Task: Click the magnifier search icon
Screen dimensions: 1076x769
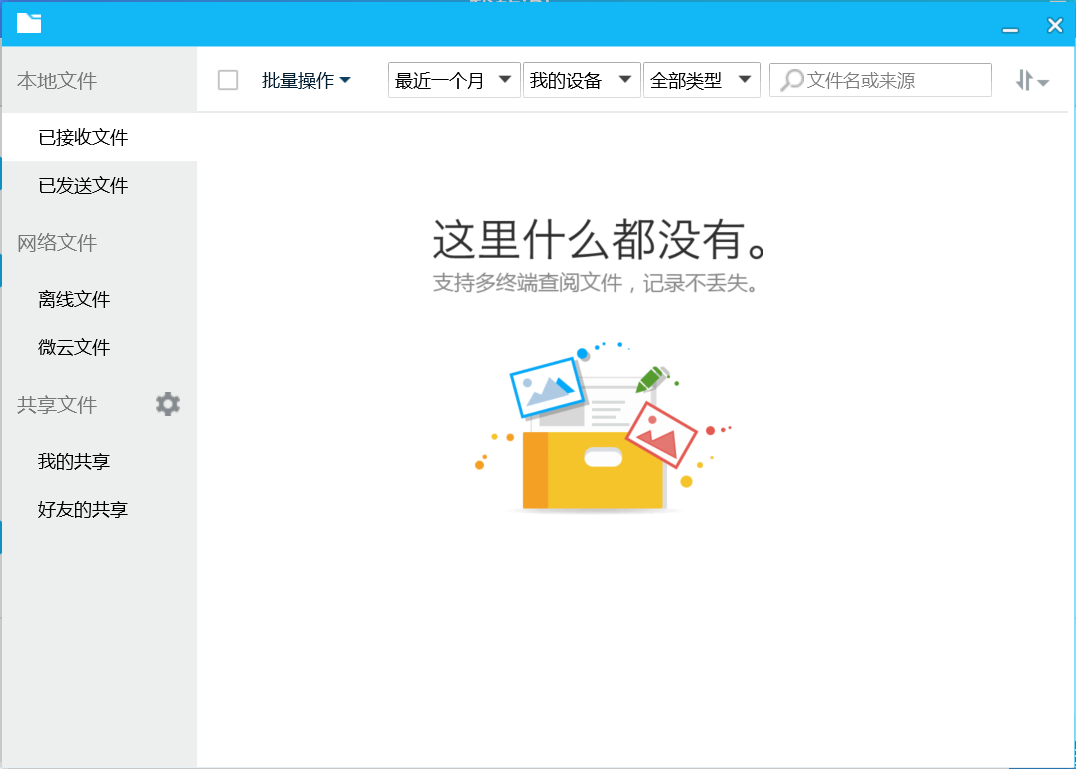Action: pyautogui.click(x=792, y=80)
